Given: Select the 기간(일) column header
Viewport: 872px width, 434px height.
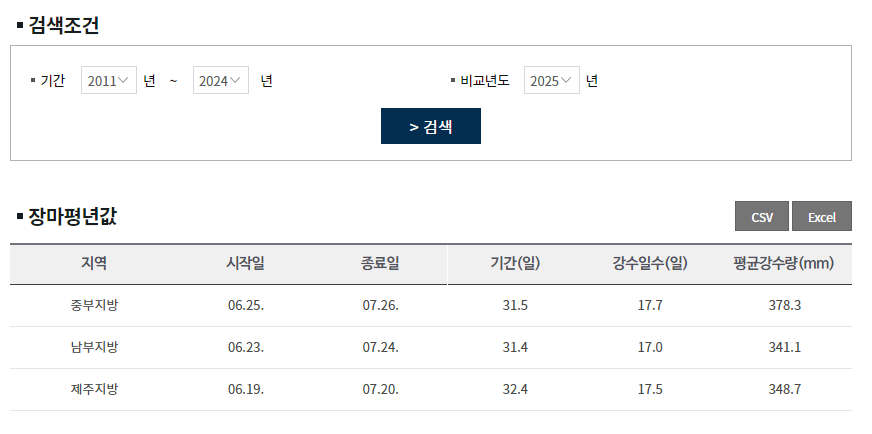Looking at the screenshot, I should (x=515, y=263).
